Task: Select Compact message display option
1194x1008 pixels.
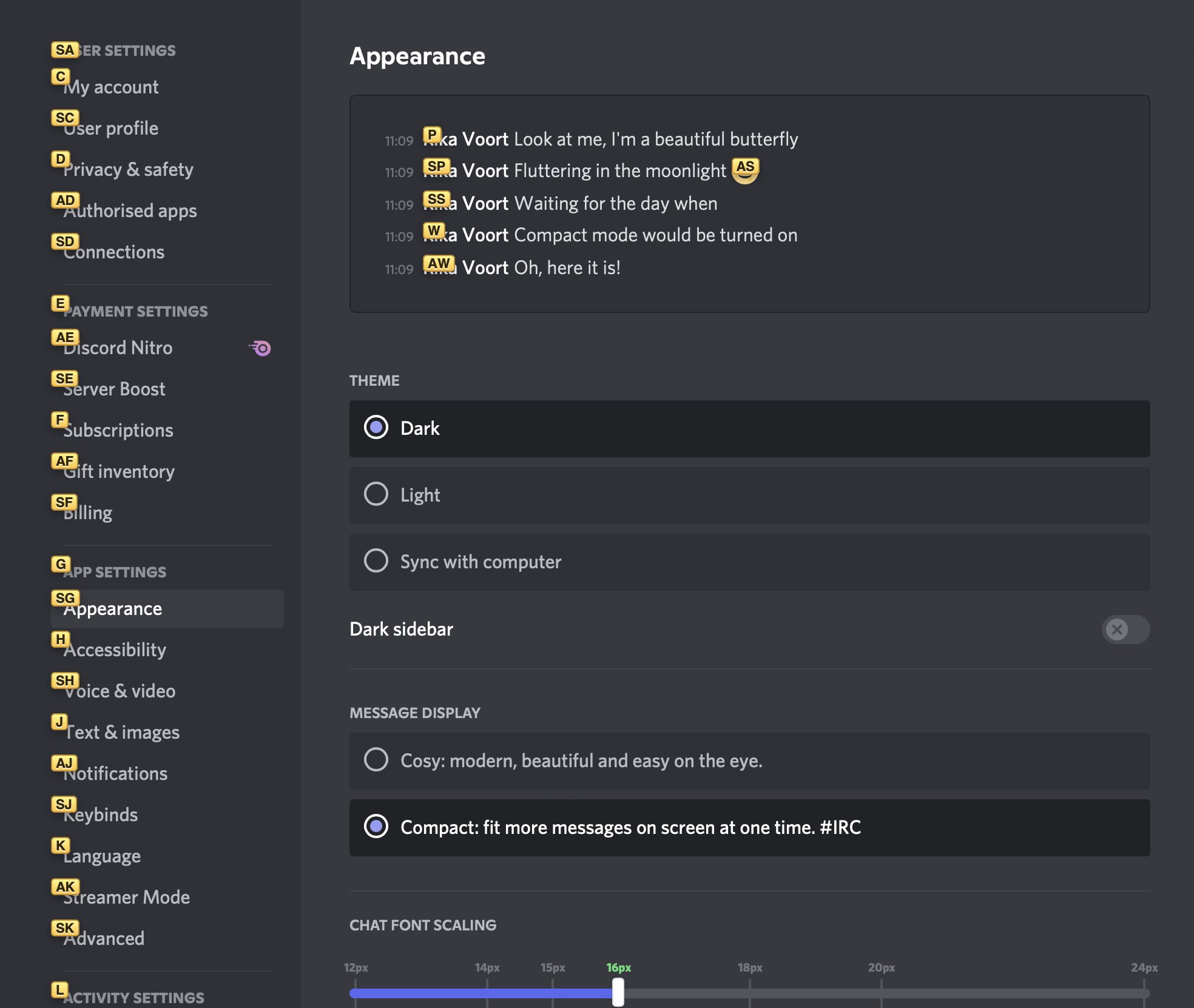Action: click(376, 827)
